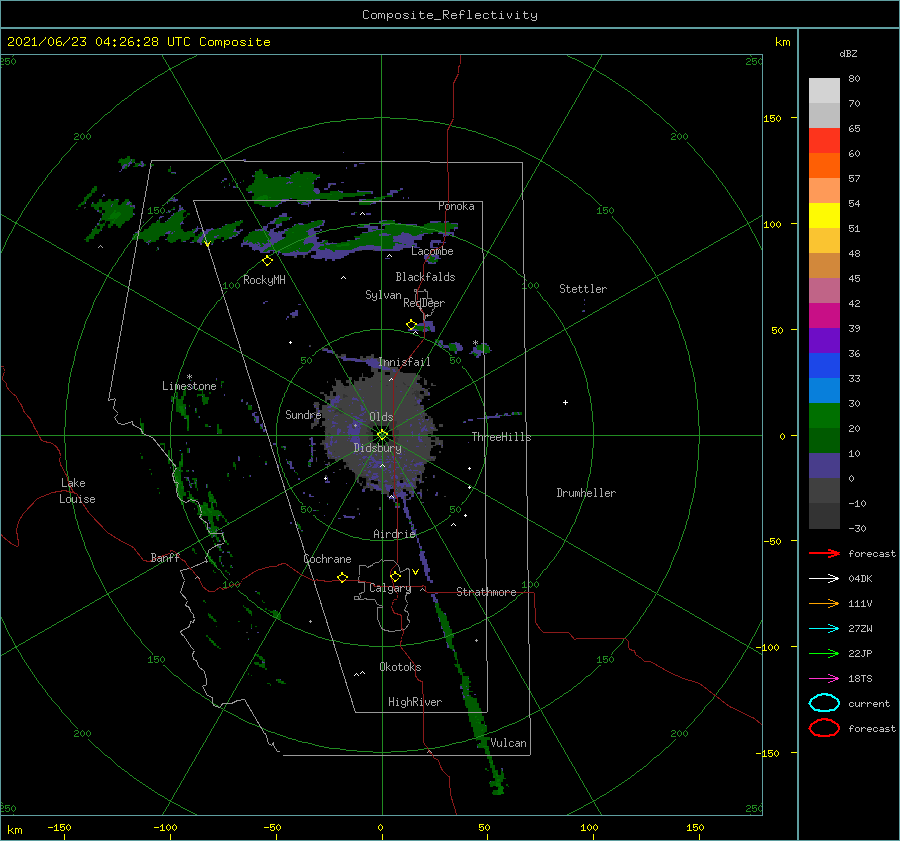Select the blue 33-36 dBZ color swatch

pyautogui.click(x=824, y=366)
